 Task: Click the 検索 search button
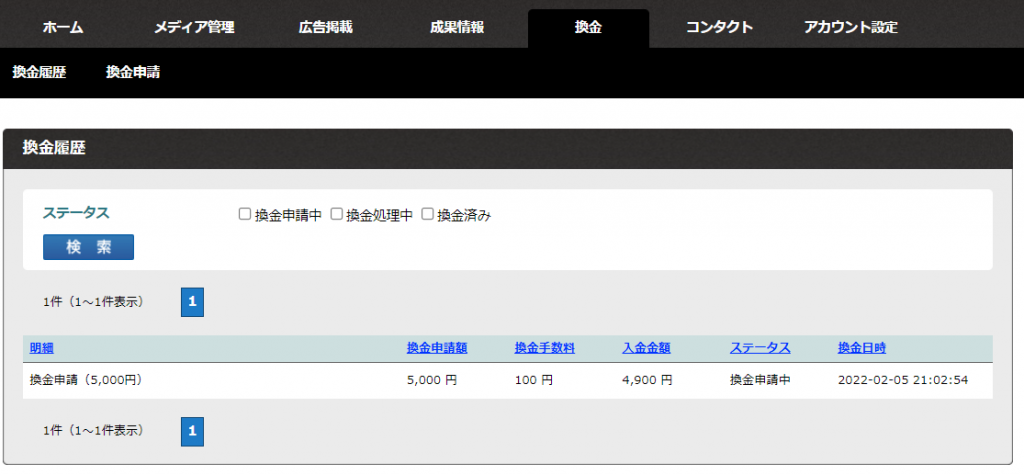pyautogui.click(x=88, y=247)
